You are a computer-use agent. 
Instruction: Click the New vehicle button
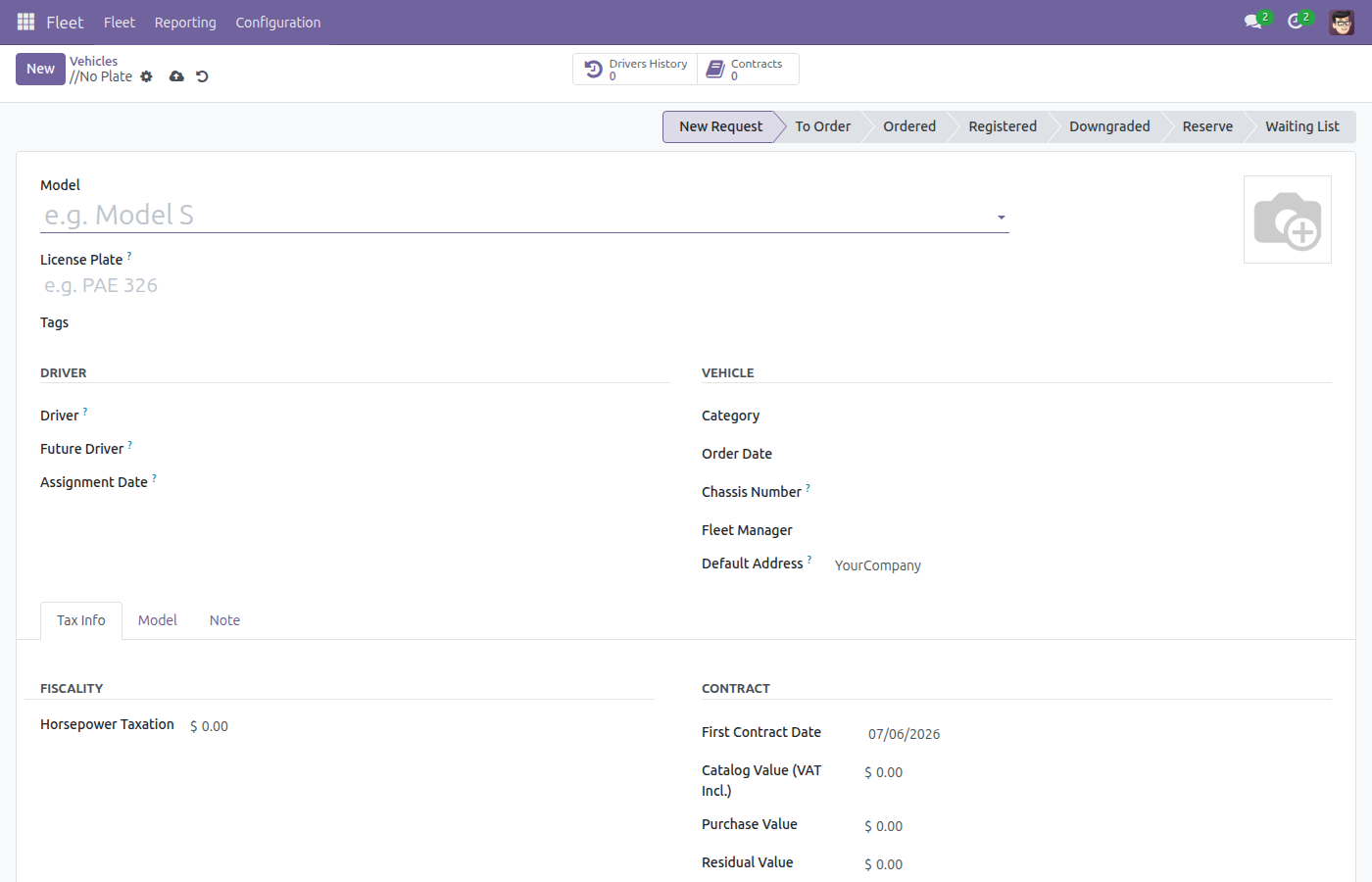point(40,69)
